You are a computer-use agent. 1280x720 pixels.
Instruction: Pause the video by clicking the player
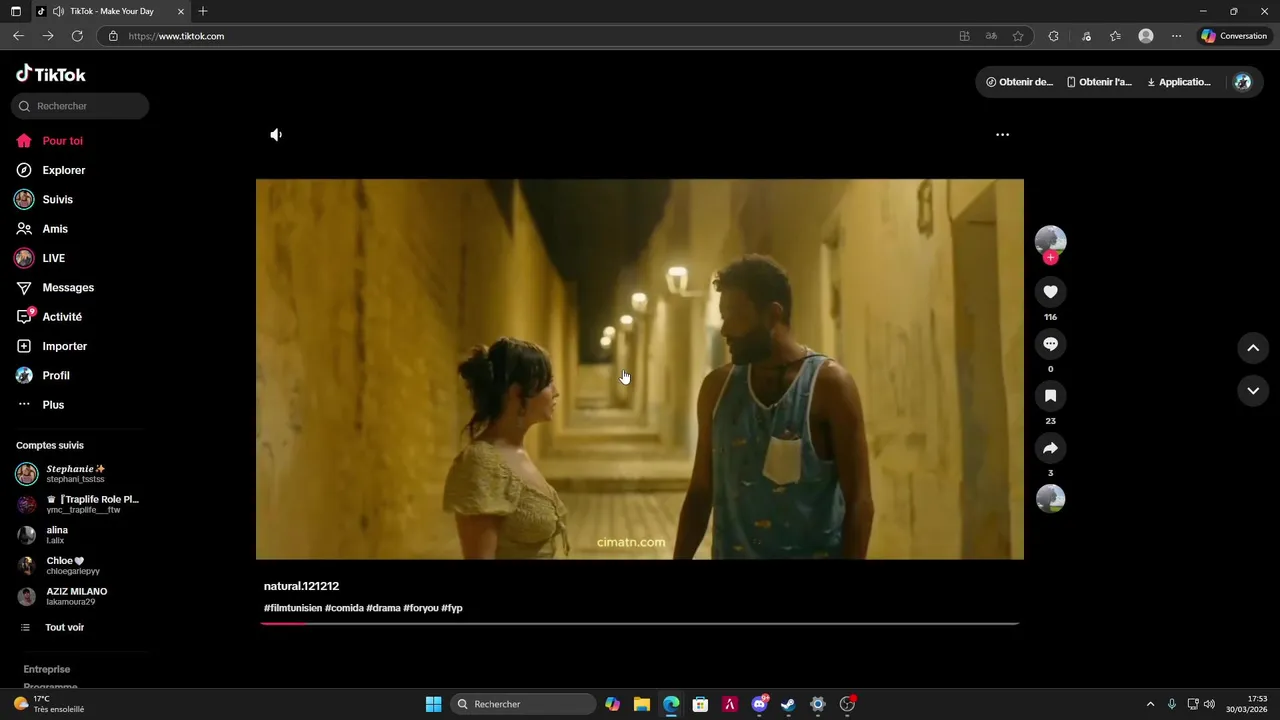(640, 369)
